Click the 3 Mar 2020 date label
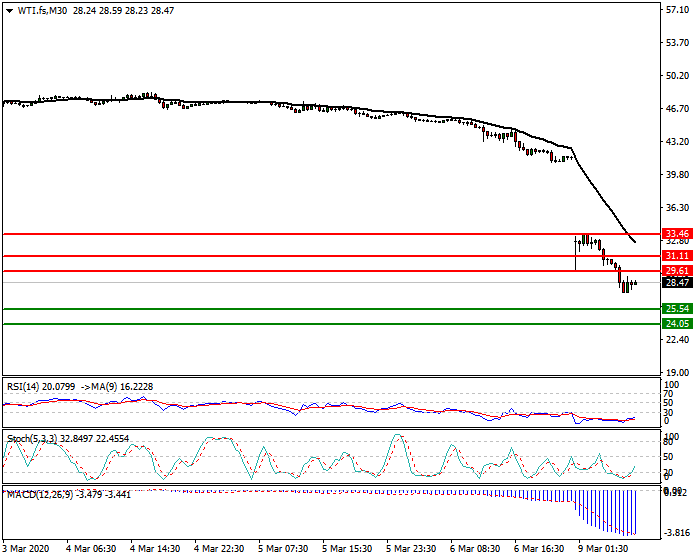 26,548
